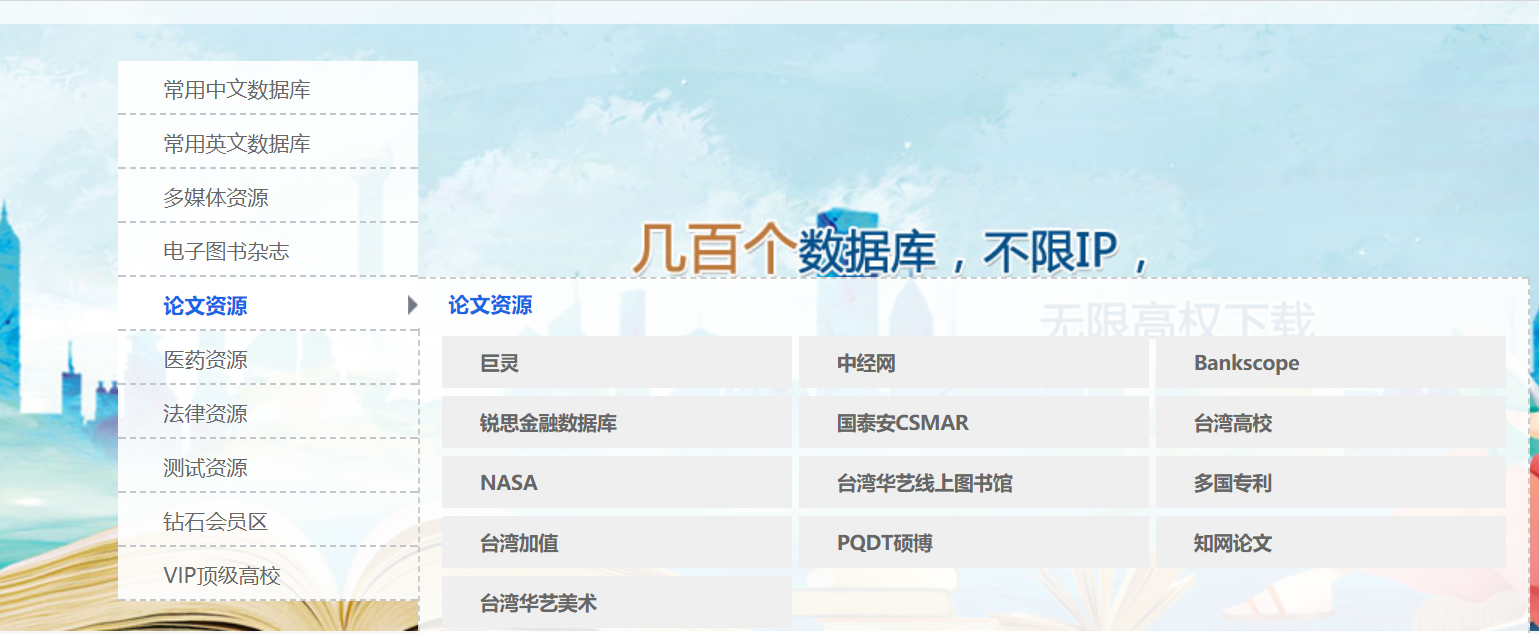Image resolution: width=1539 pixels, height=634 pixels.
Task: Select 多媒体资源 in the sidebar
Action: (x=268, y=197)
